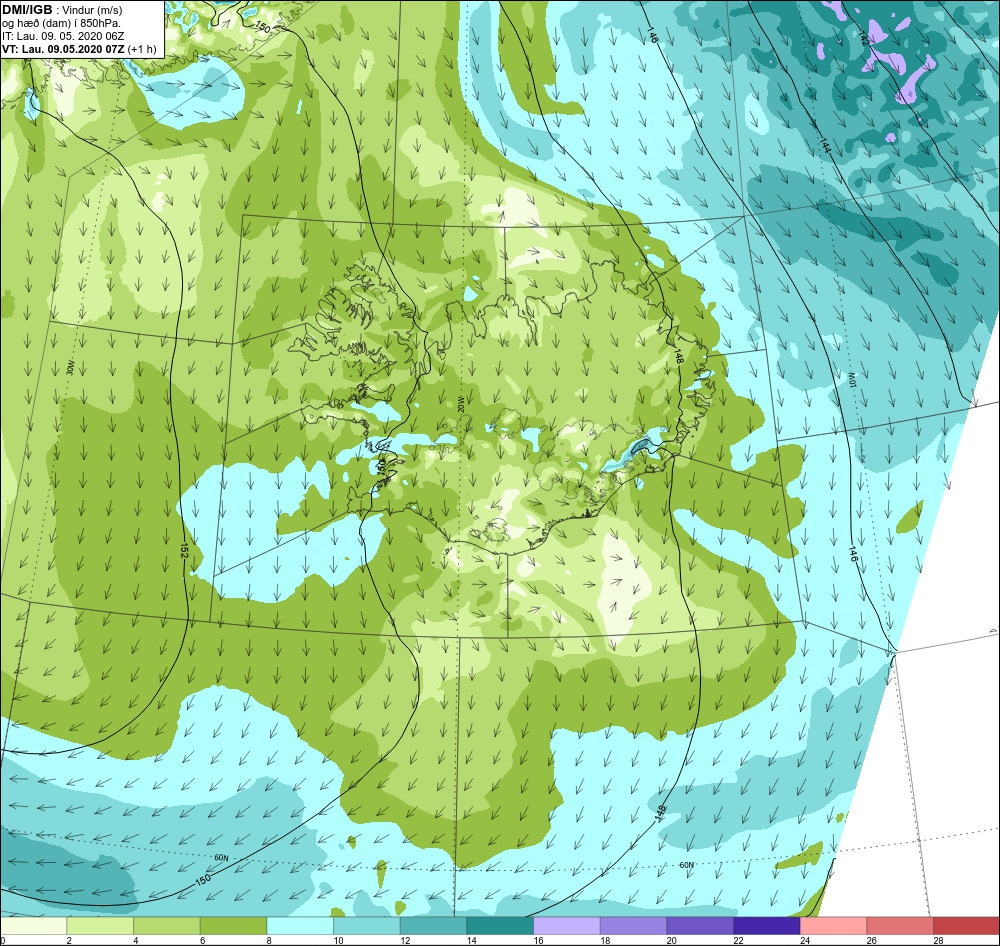
Task: Click the red legend swatch above 28 m/s
Action: (x=966, y=926)
